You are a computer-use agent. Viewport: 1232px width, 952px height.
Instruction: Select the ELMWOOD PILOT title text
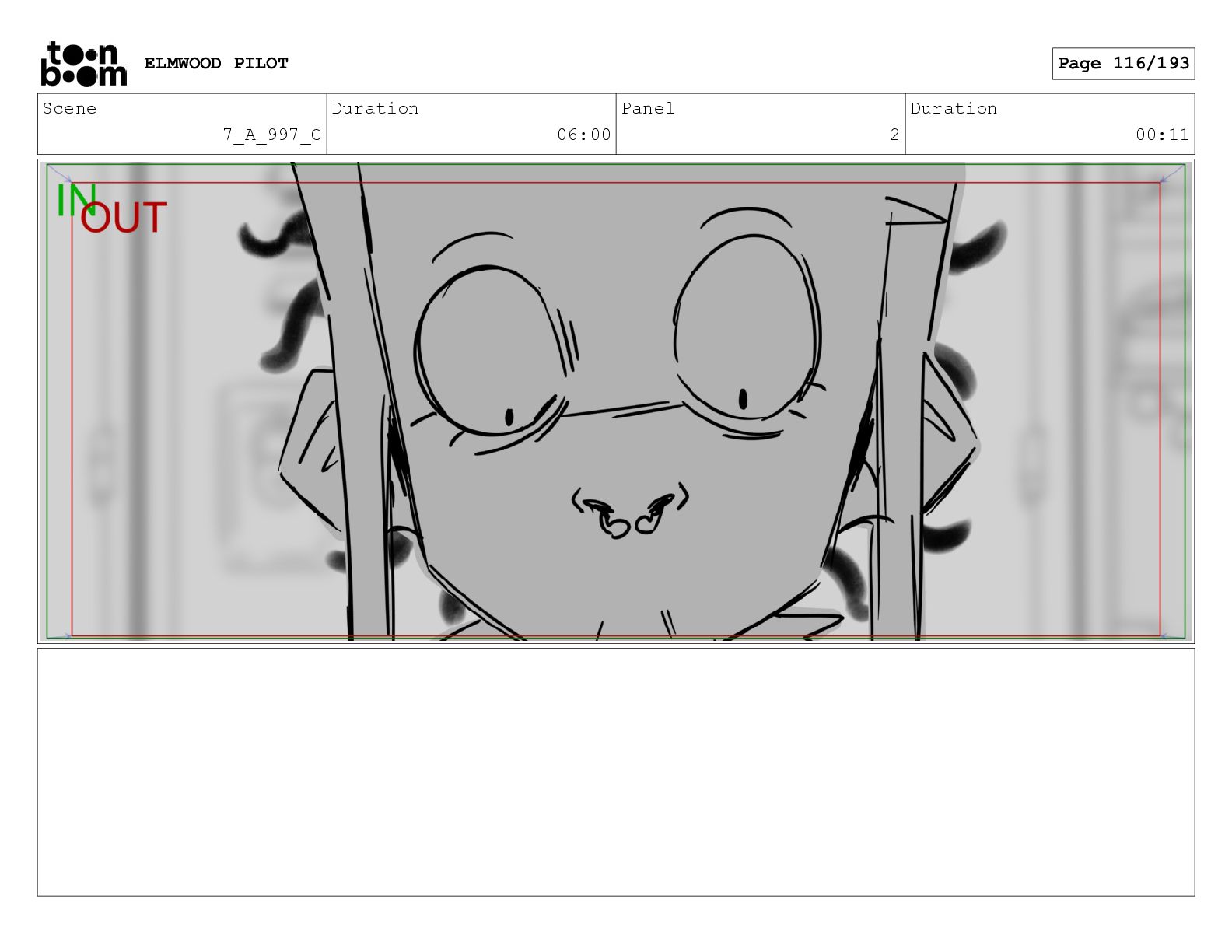pyautogui.click(x=216, y=63)
